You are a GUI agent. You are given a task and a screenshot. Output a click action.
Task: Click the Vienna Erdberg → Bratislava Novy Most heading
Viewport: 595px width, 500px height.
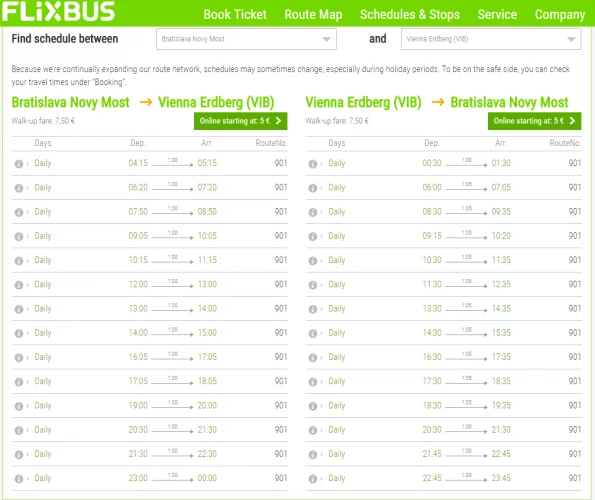(x=437, y=102)
